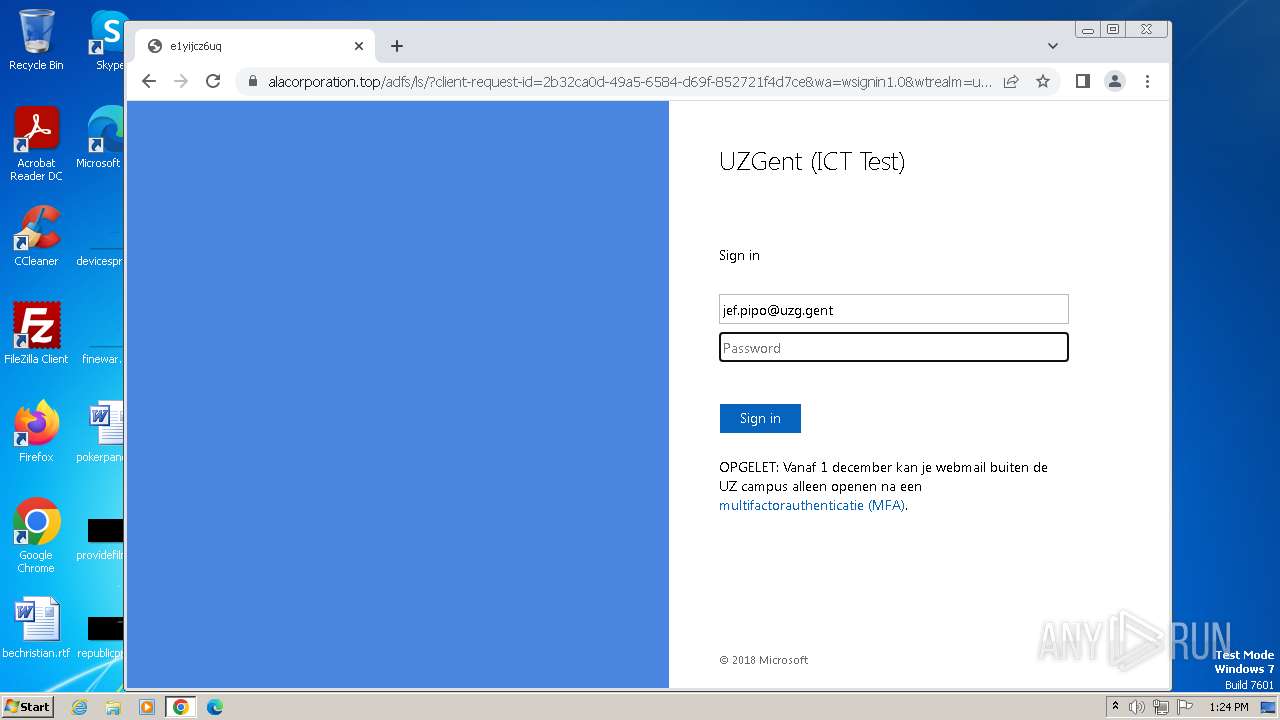Click the 1:24 PM taskbar clock
1280x720 pixels.
point(1228,707)
